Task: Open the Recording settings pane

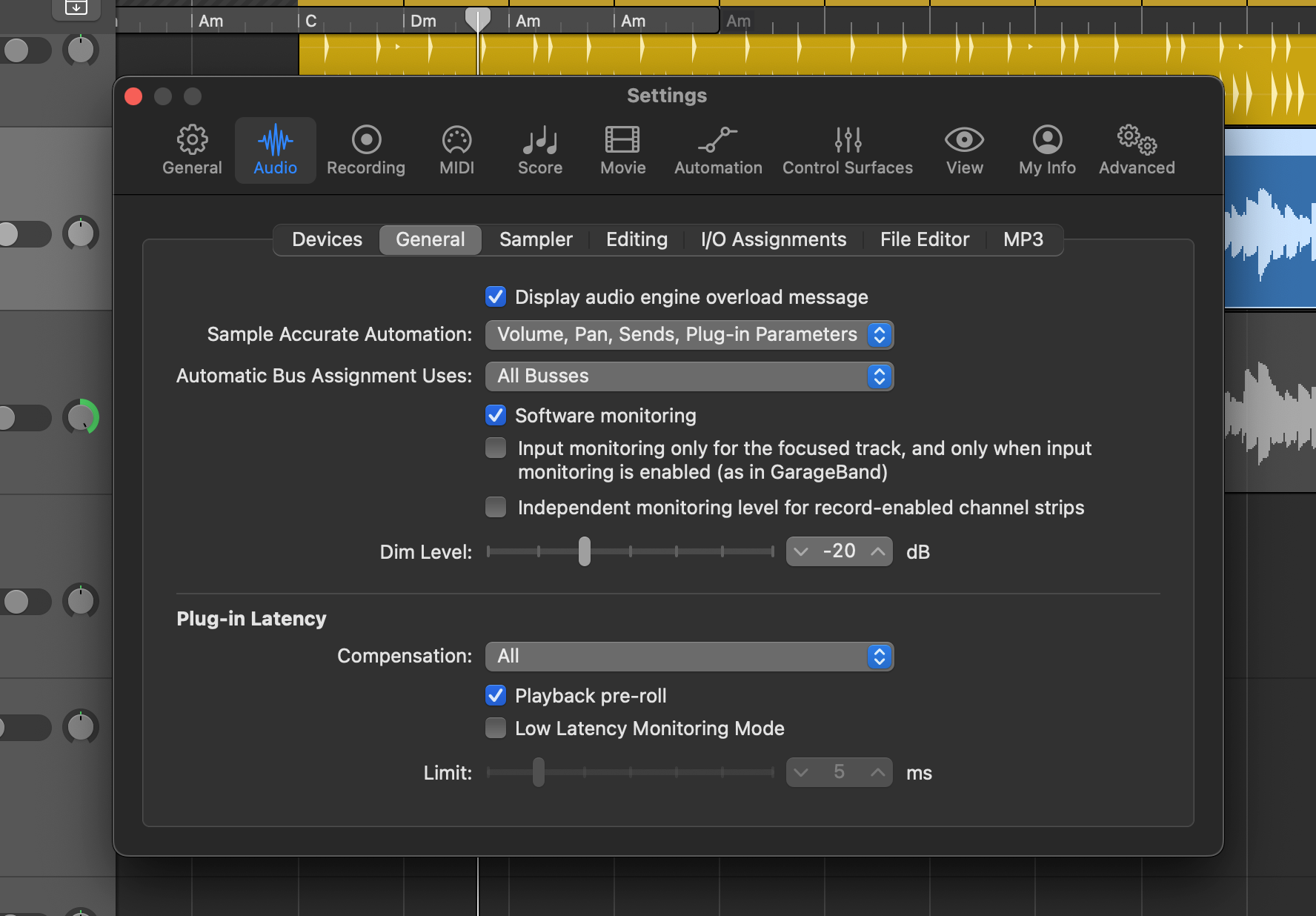Action: pyautogui.click(x=365, y=150)
